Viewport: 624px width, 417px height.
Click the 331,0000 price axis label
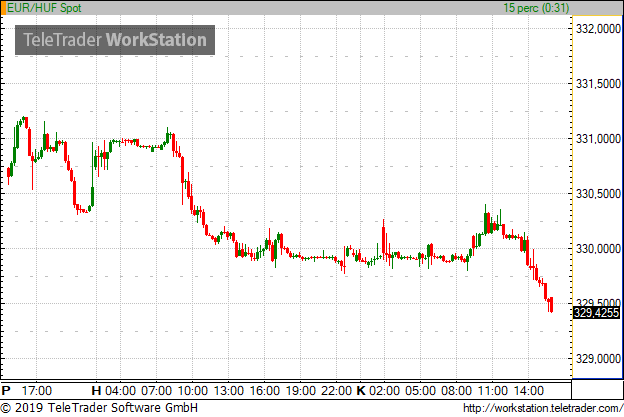[x=598, y=139]
